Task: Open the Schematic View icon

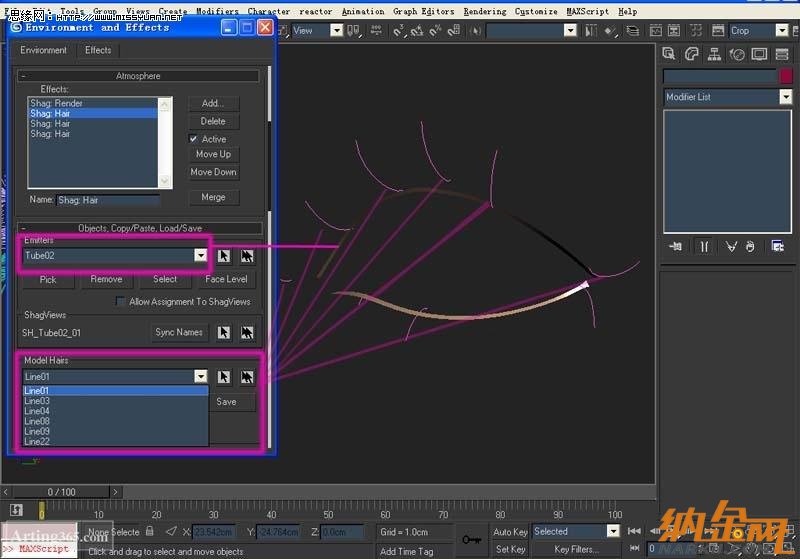Action: point(674,31)
